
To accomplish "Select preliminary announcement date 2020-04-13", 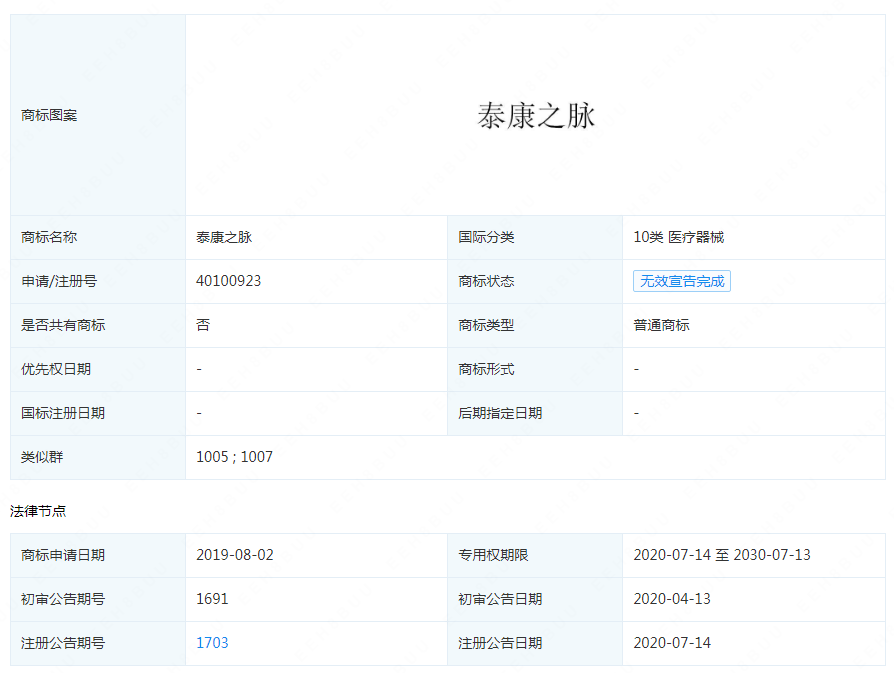I will 672,599.
